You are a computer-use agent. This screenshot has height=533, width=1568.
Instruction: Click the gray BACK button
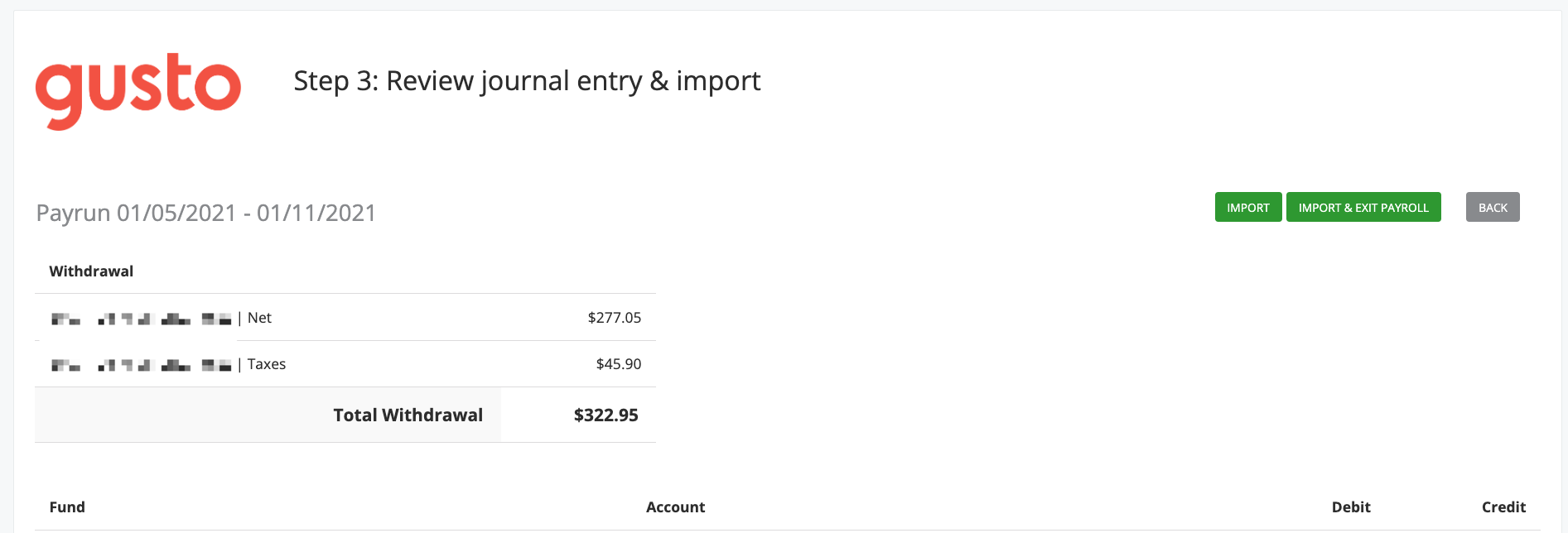[1493, 207]
